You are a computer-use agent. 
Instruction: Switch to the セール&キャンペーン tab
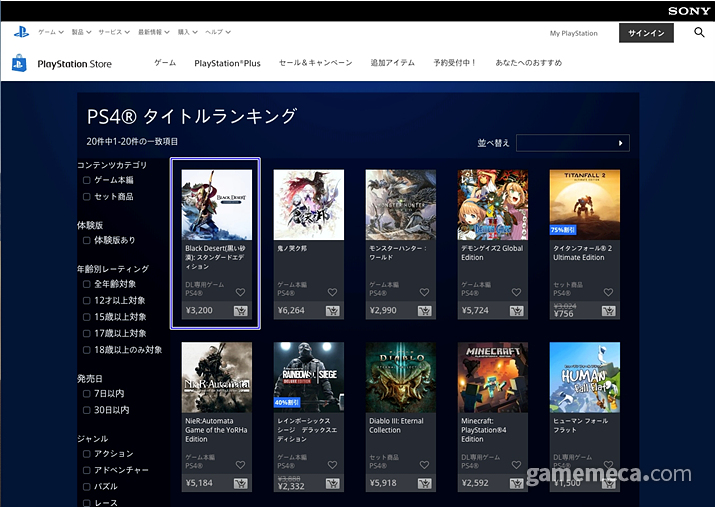[315, 63]
